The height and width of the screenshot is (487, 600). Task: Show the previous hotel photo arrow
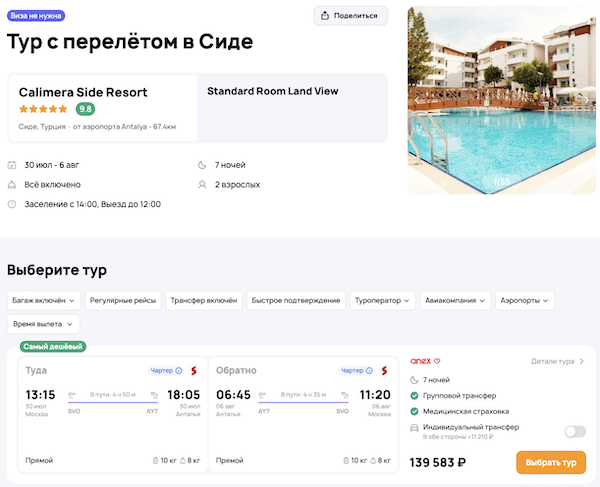click(x=418, y=100)
